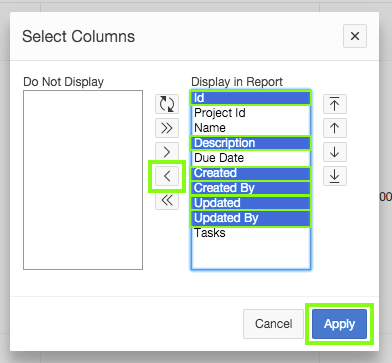Close the Select Columns dialog with X
Image resolution: width=392 pixels, height=363 pixels.
[355, 36]
